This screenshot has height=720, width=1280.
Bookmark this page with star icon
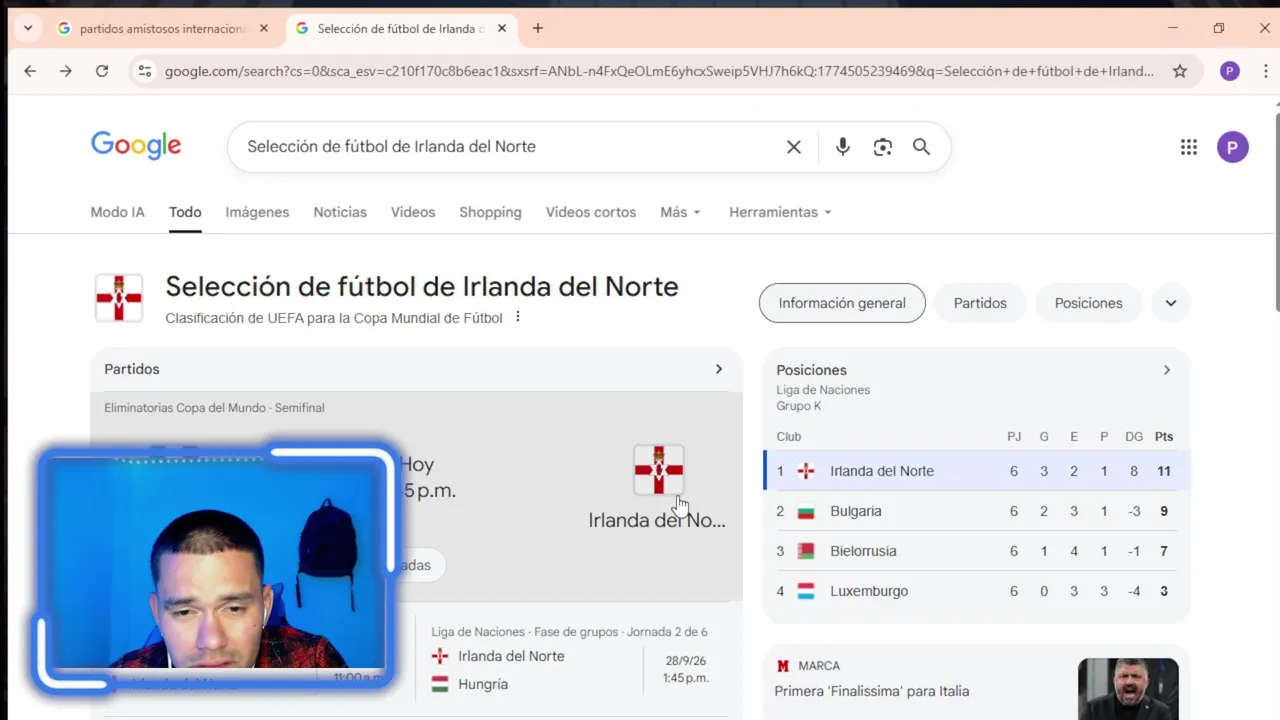pyautogui.click(x=1180, y=71)
